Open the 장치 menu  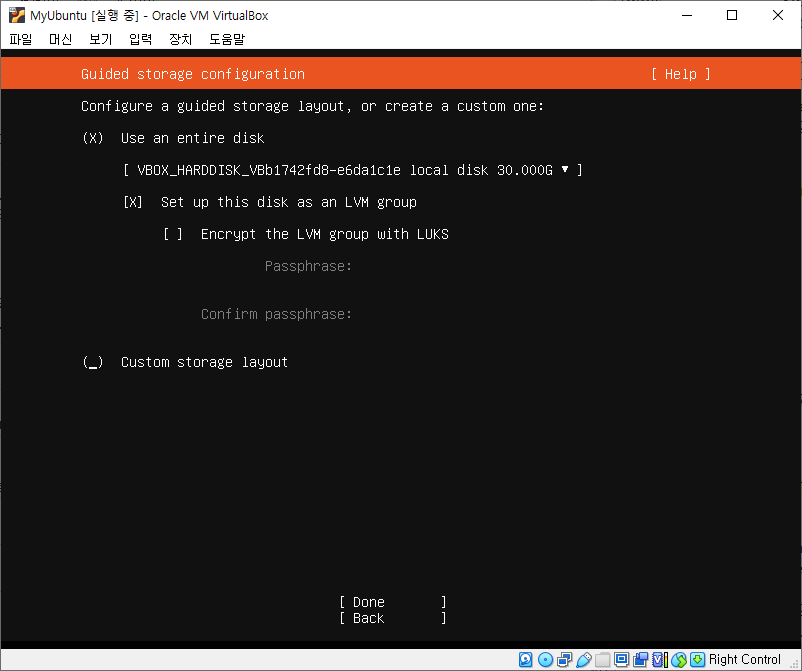tap(180, 39)
